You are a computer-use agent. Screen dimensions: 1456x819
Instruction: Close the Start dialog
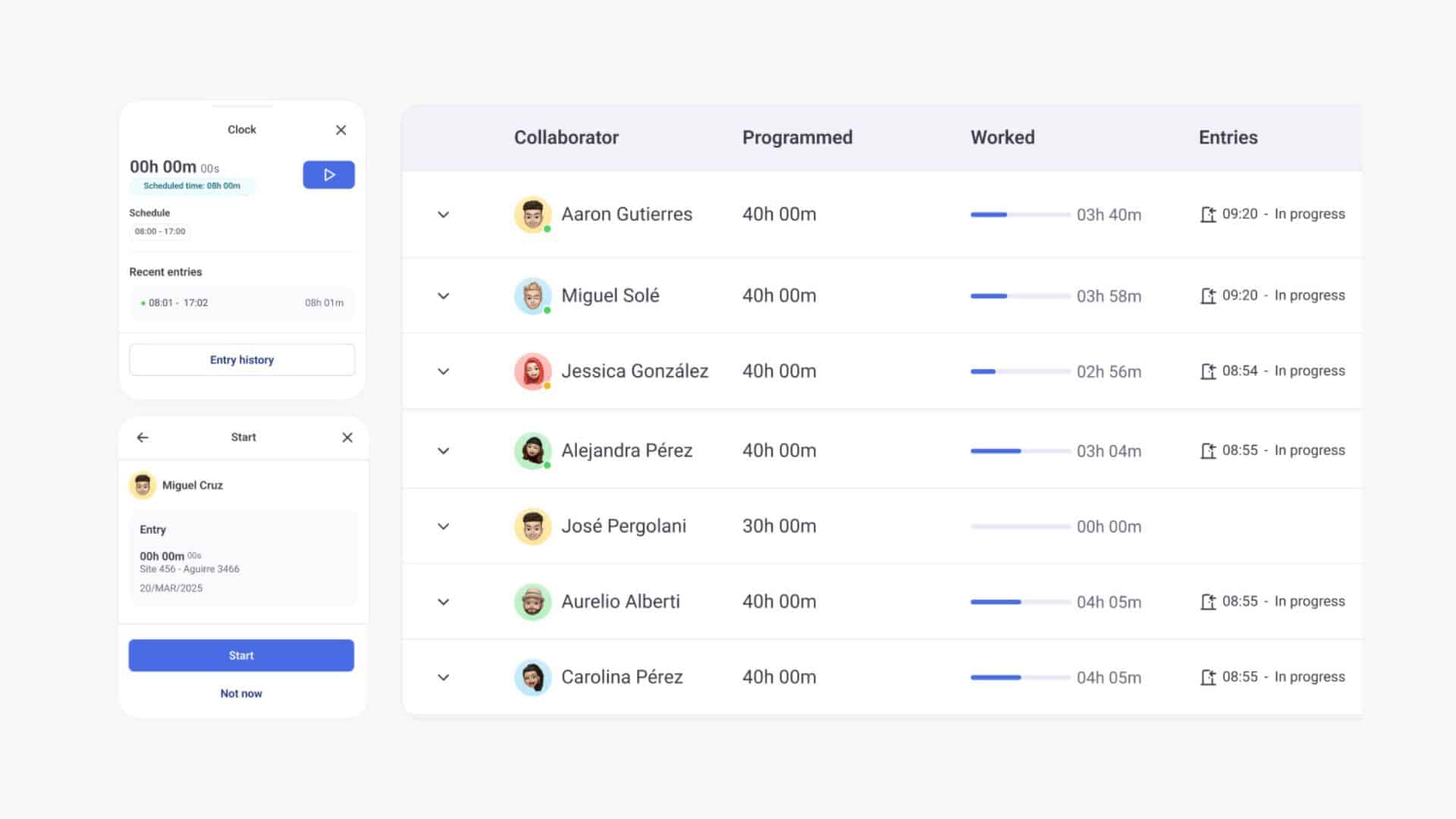click(347, 438)
